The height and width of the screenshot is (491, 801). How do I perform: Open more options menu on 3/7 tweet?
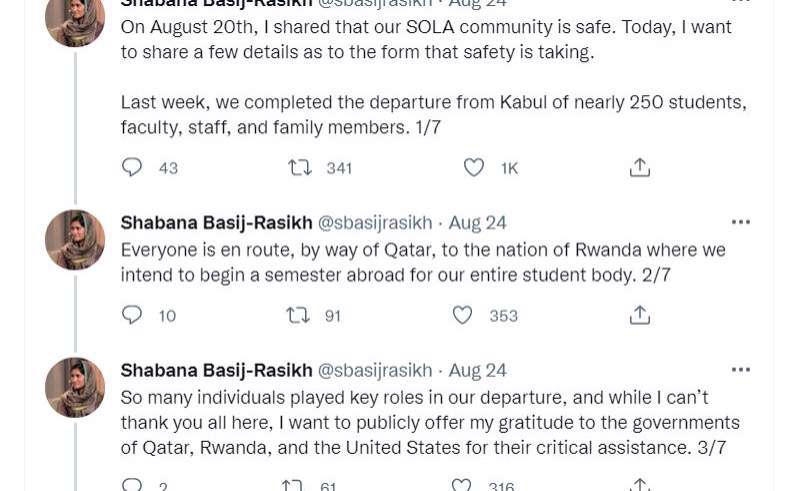[x=740, y=370]
